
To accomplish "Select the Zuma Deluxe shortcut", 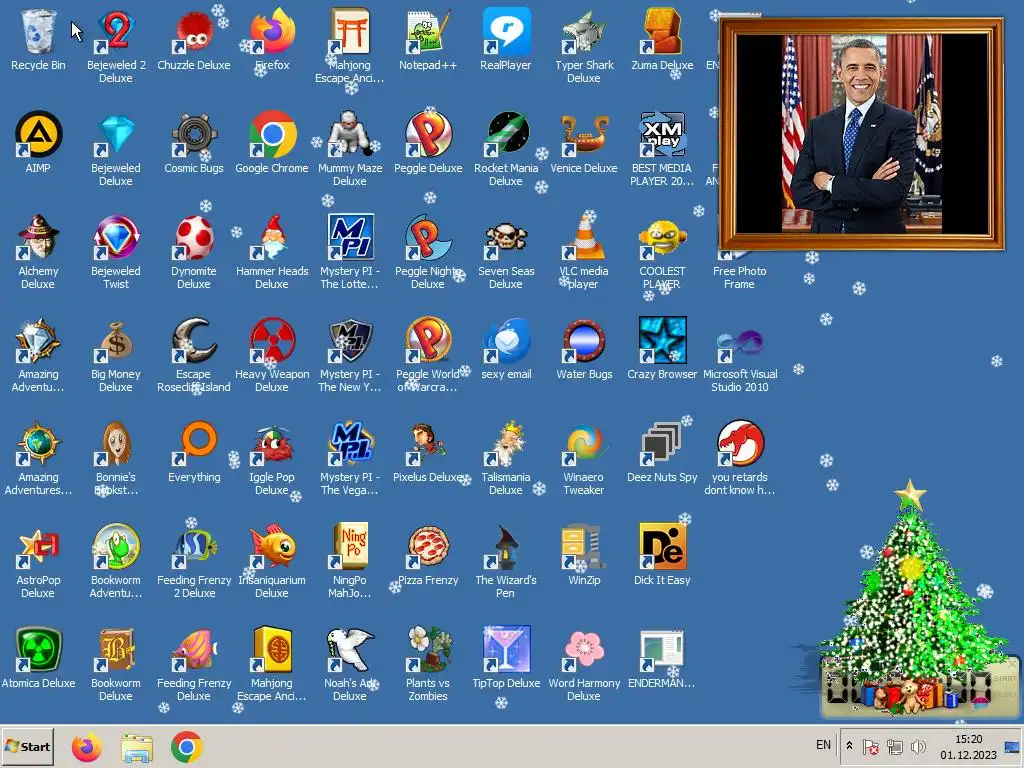I will (x=662, y=31).
